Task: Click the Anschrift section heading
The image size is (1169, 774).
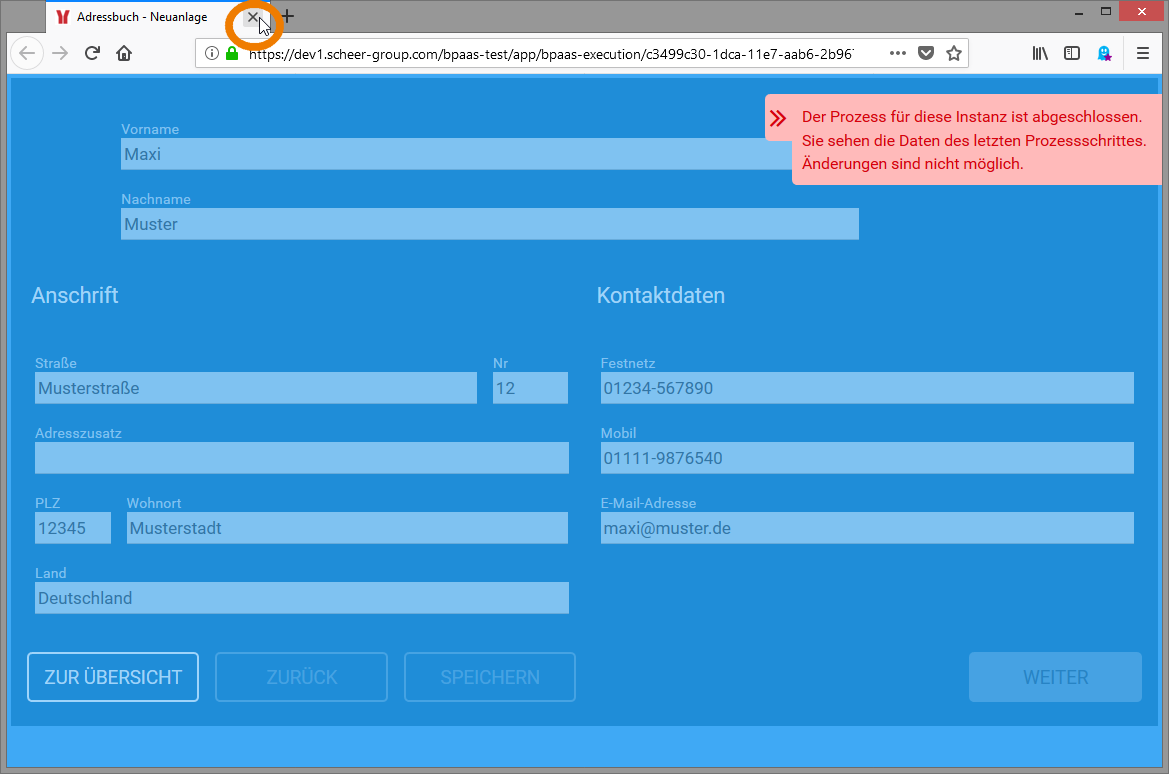Action: click(x=75, y=295)
